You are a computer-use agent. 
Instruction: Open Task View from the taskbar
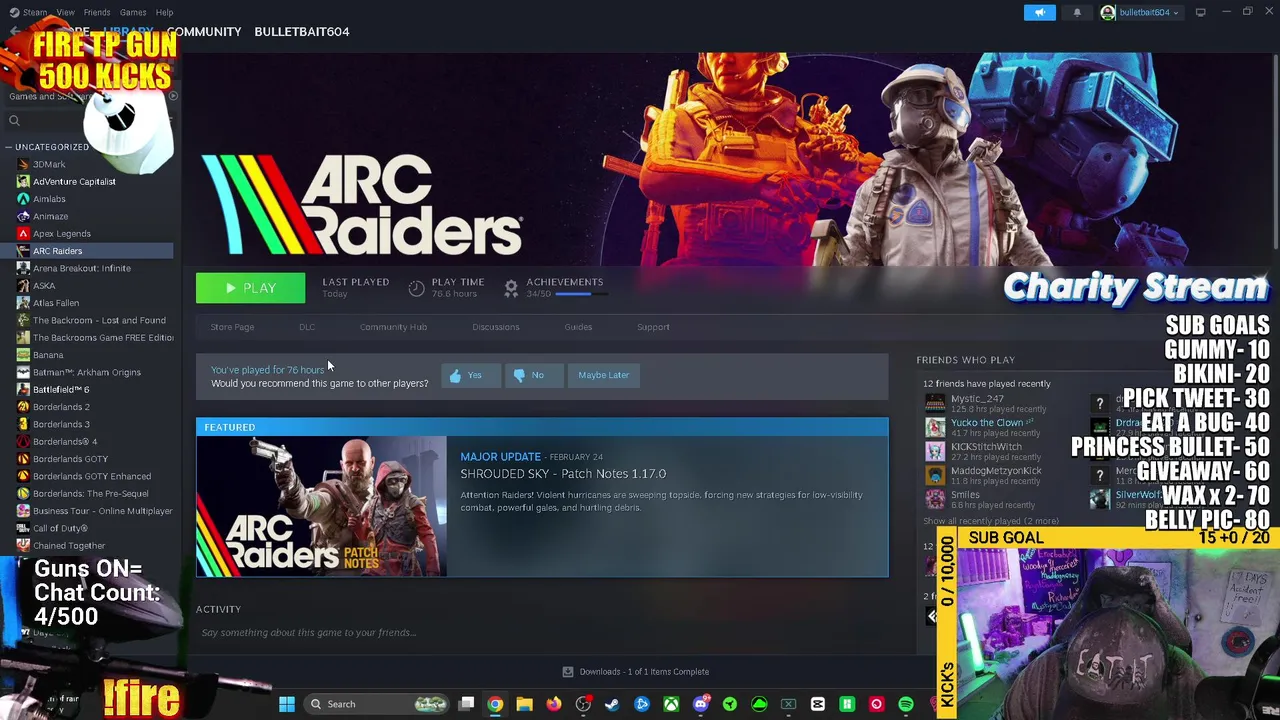click(466, 704)
